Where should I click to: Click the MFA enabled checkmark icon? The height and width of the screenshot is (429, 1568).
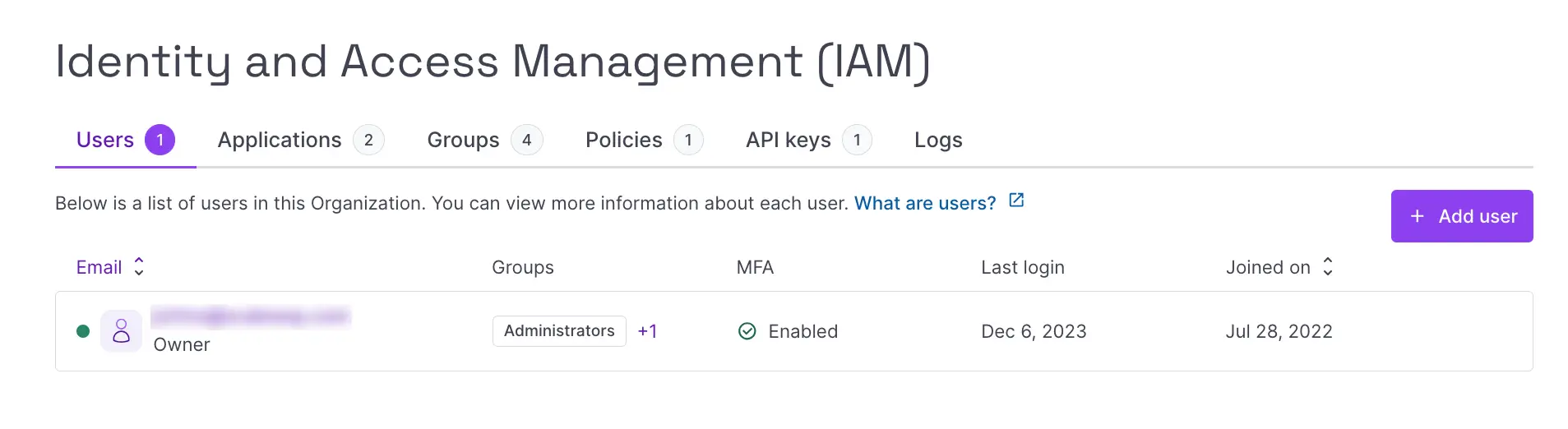point(747,331)
